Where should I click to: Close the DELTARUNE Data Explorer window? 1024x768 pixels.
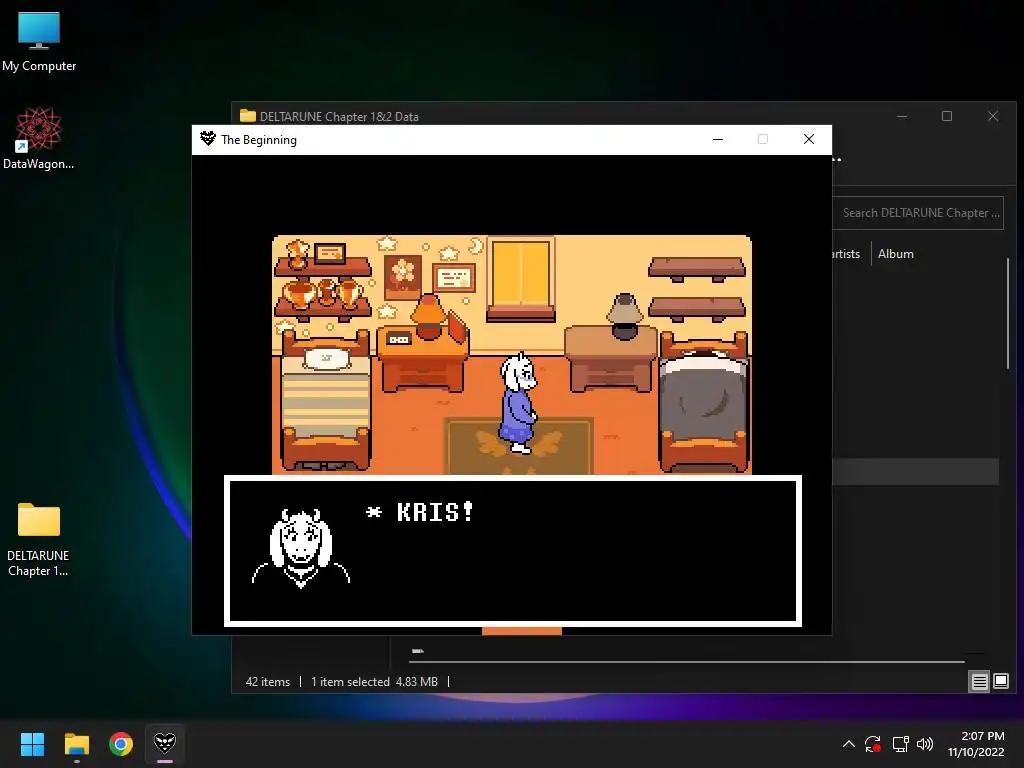[993, 116]
